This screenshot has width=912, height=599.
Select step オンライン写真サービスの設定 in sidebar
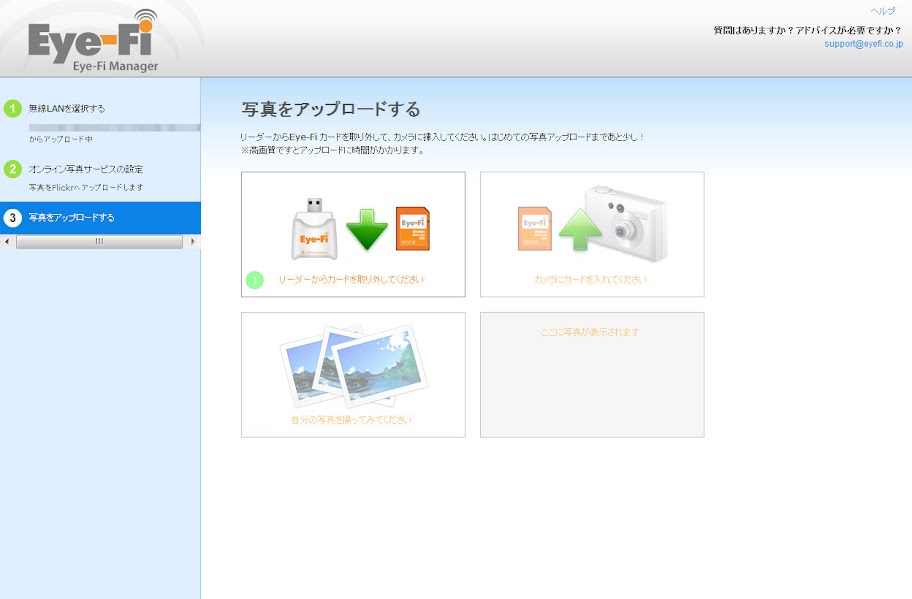tap(86, 169)
